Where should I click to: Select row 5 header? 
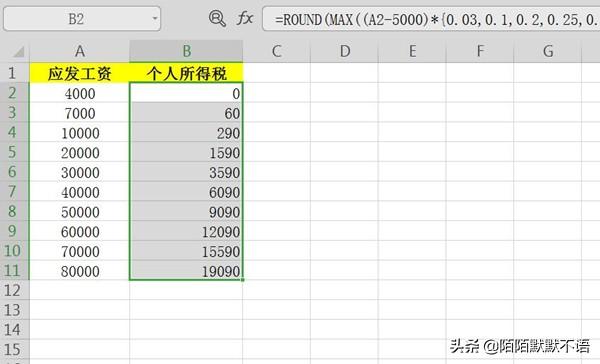pyautogui.click(x=15, y=152)
